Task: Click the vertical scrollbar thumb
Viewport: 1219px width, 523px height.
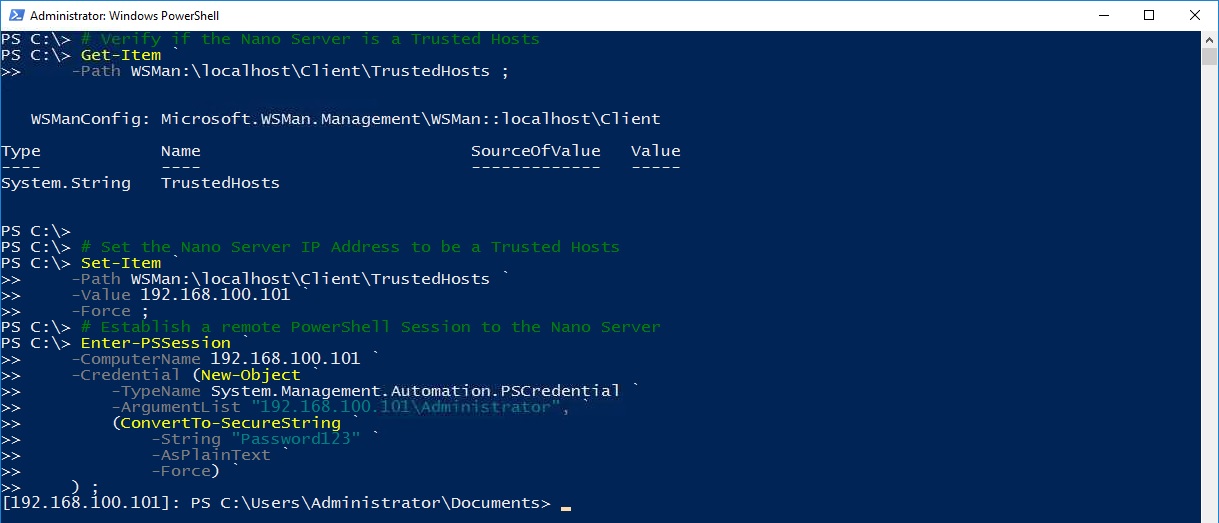Action: tap(1209, 56)
